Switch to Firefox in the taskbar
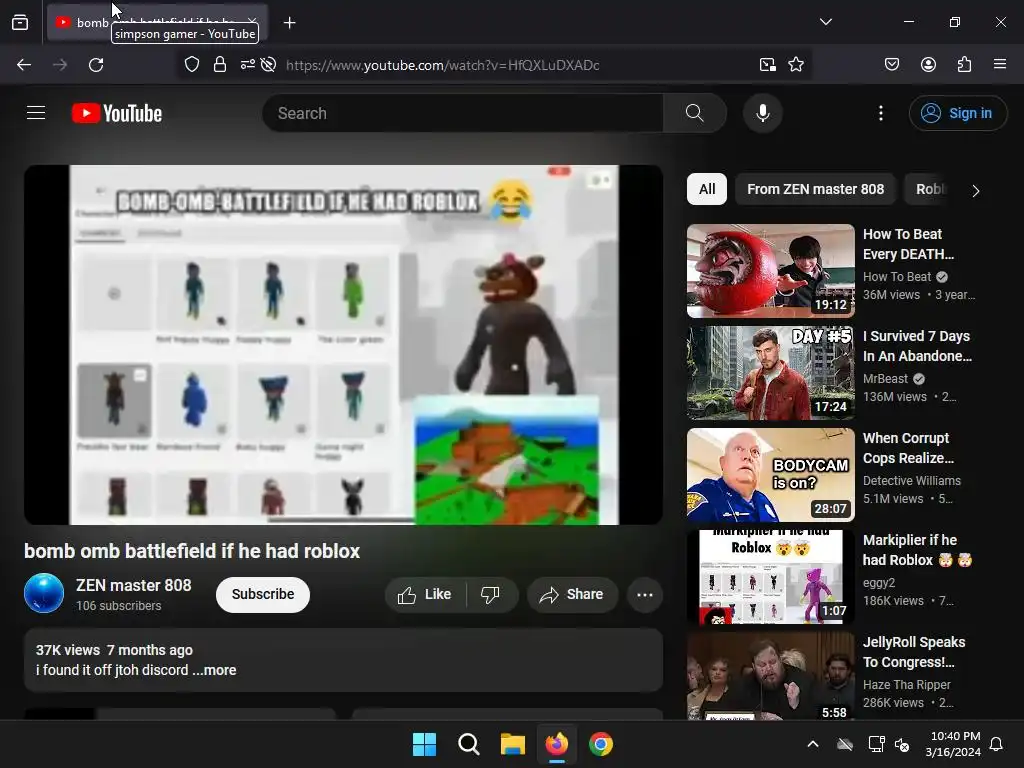 tap(556, 744)
